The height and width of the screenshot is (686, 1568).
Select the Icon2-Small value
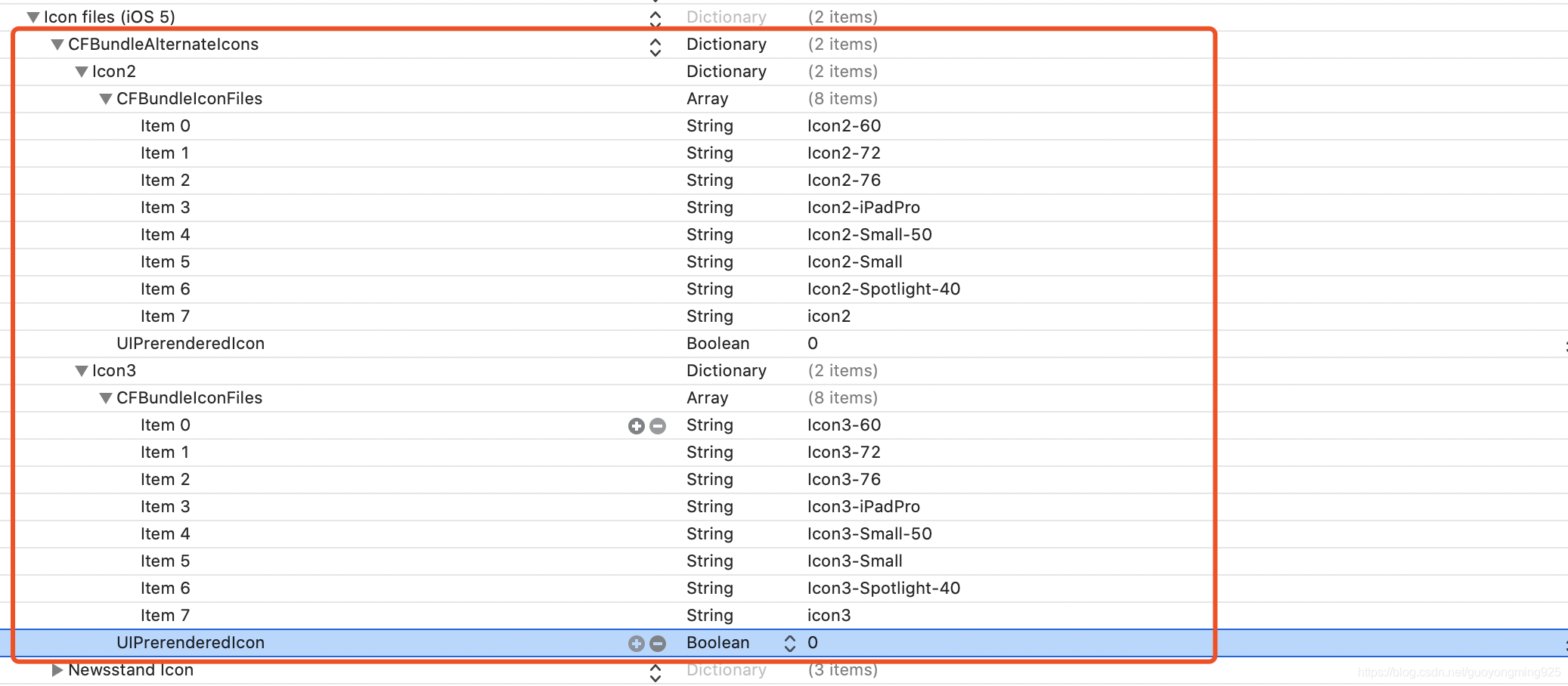point(855,262)
